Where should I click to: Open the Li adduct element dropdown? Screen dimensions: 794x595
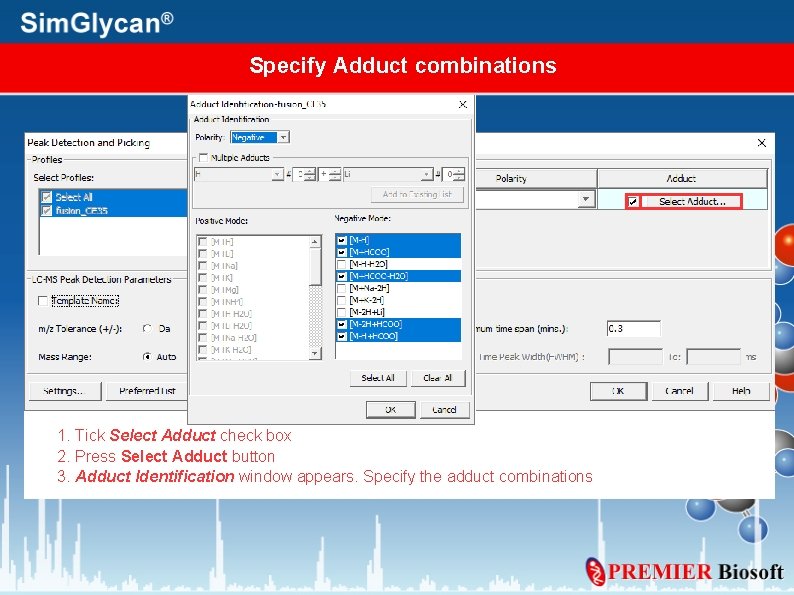pos(427,175)
